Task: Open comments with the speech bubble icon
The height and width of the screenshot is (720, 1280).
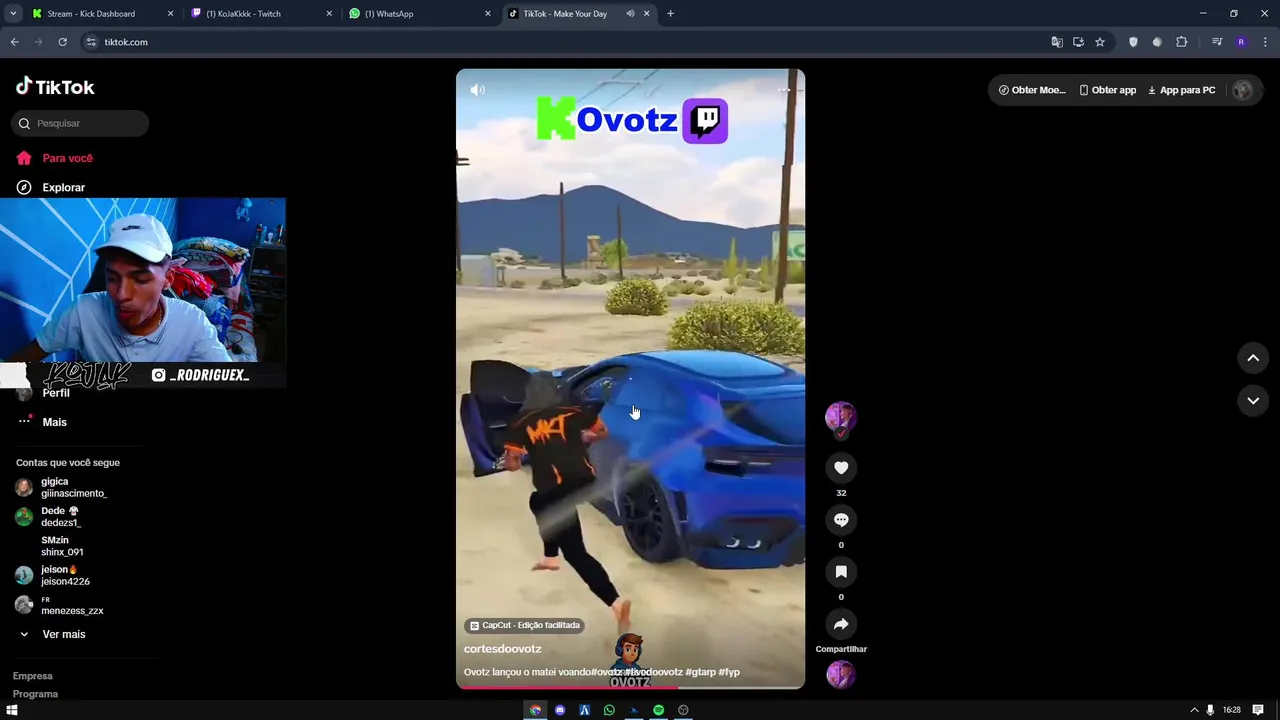Action: coord(841,520)
